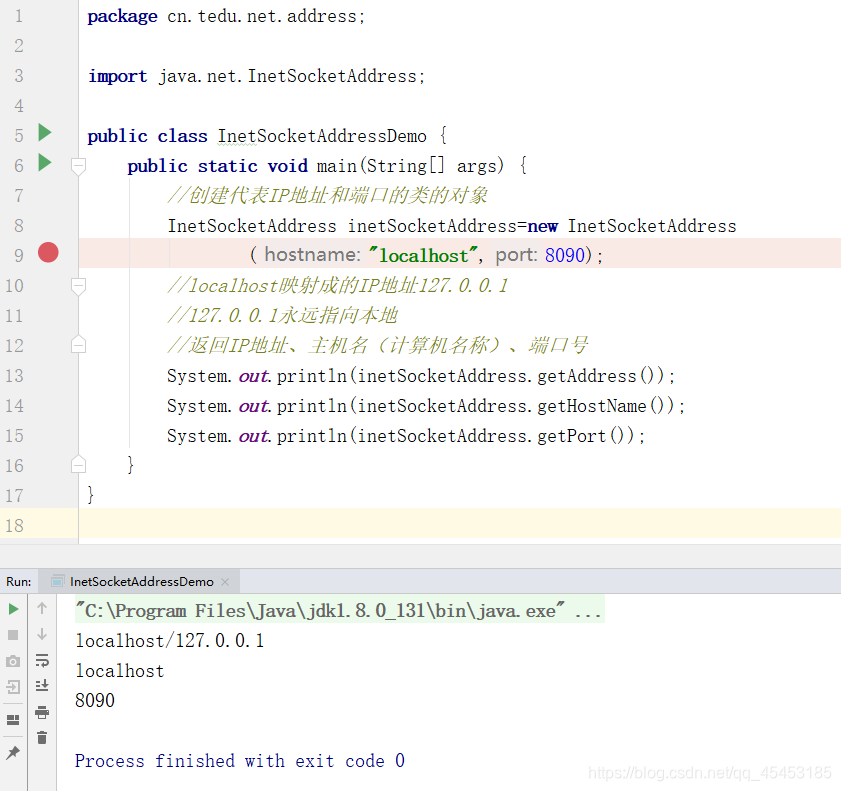Click the comment fold end marker on line 12
This screenshot has width=841, height=791.
(78, 344)
